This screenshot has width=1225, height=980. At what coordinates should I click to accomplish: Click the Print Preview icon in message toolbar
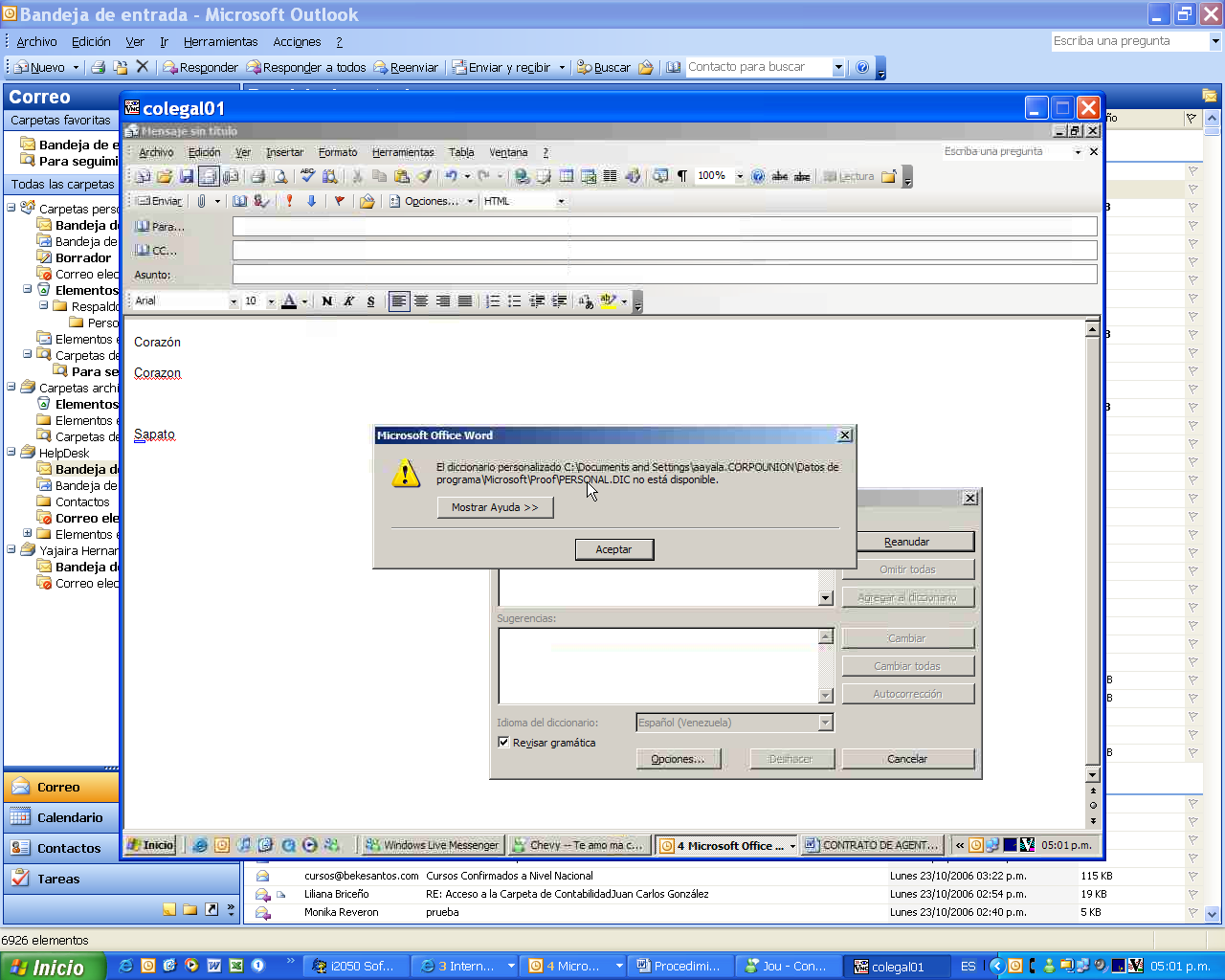click(x=280, y=176)
